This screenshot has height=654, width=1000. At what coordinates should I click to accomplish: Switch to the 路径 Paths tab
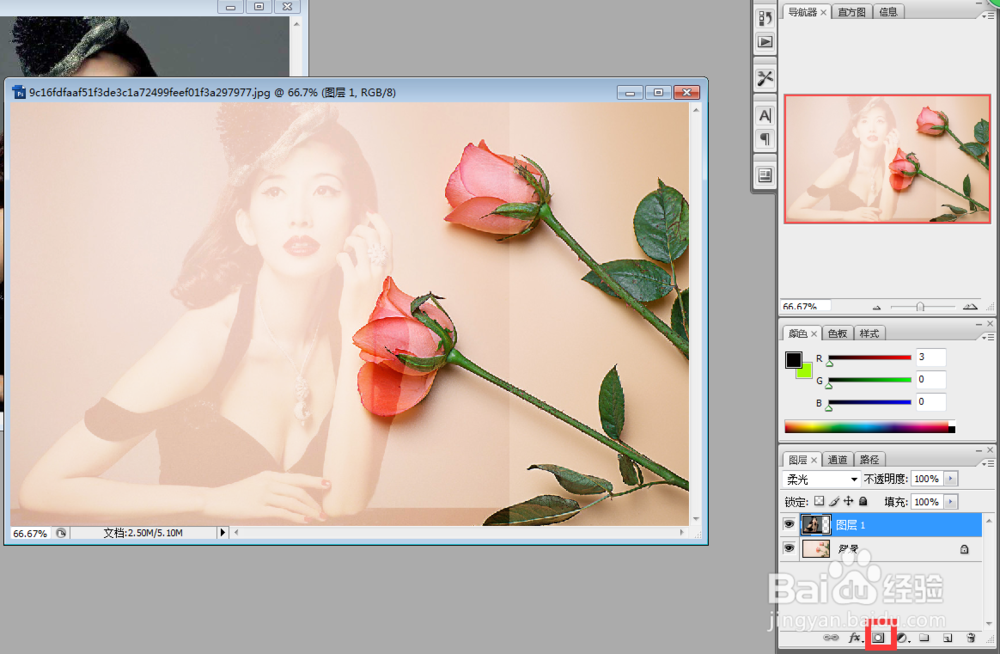[x=869, y=459]
